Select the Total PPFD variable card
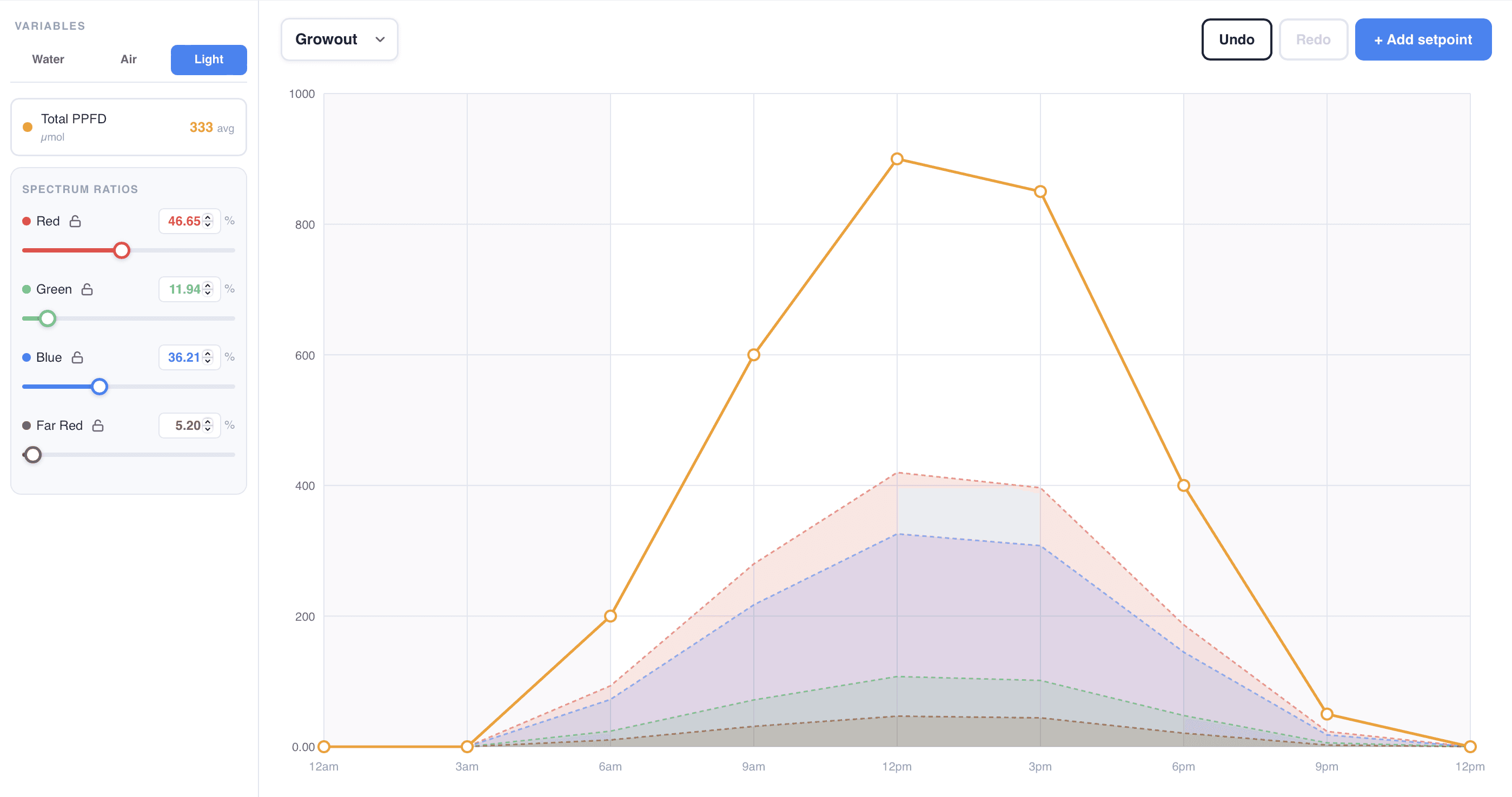The image size is (1512, 797). [129, 128]
